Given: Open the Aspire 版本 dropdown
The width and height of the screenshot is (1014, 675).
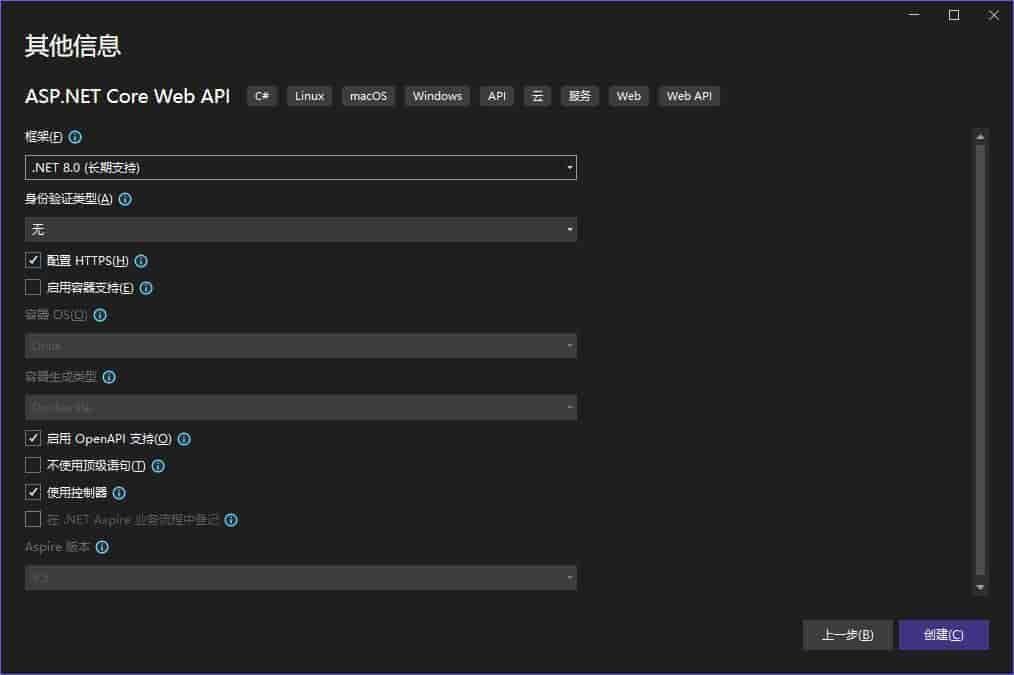Looking at the screenshot, I should [301, 578].
